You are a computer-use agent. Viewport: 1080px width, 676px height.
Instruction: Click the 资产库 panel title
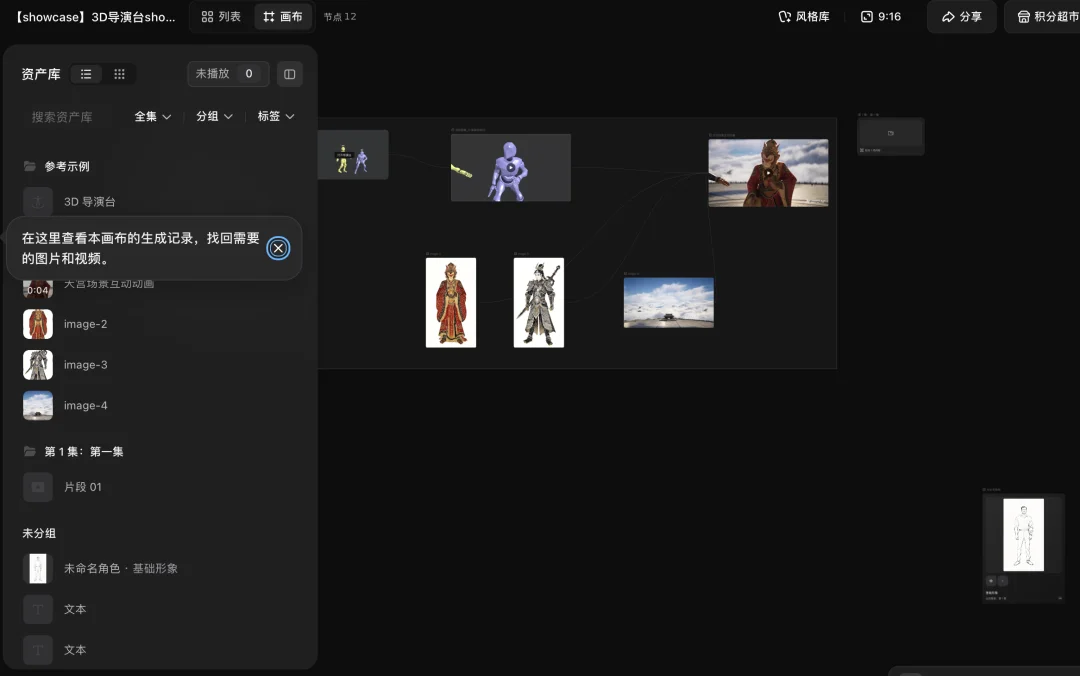(x=41, y=74)
